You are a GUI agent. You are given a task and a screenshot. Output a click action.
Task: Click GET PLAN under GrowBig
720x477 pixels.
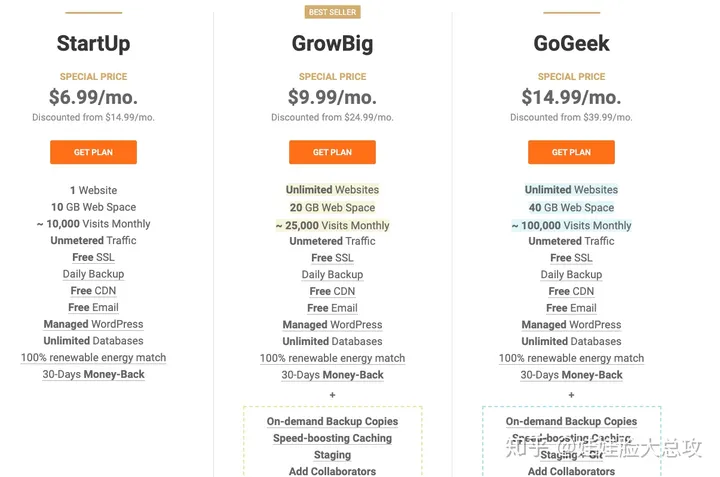tap(332, 152)
